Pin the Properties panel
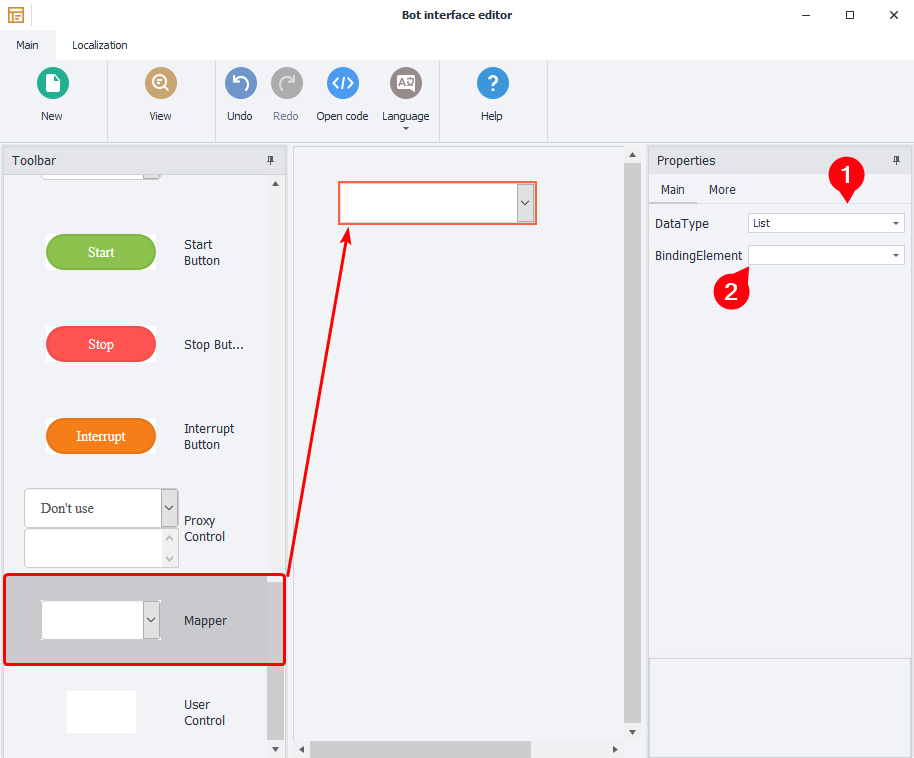The image size is (914, 758). [x=896, y=161]
